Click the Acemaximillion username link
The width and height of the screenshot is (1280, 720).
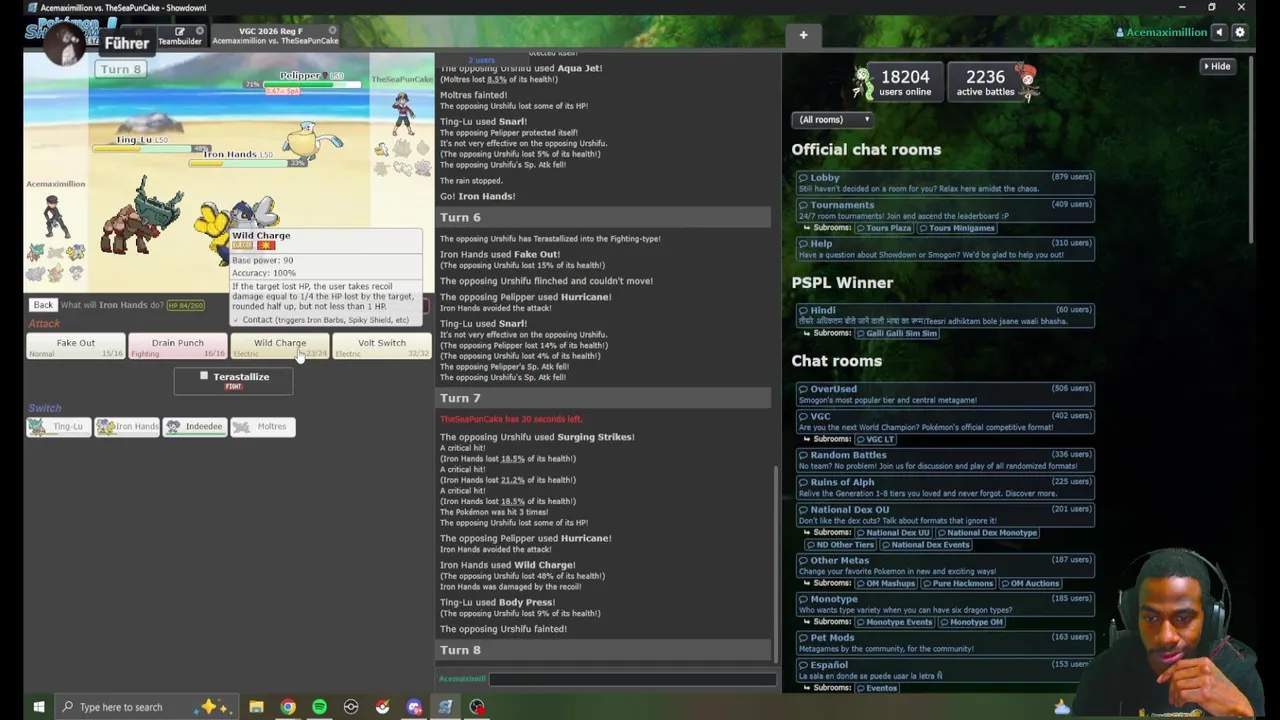(x=1161, y=32)
